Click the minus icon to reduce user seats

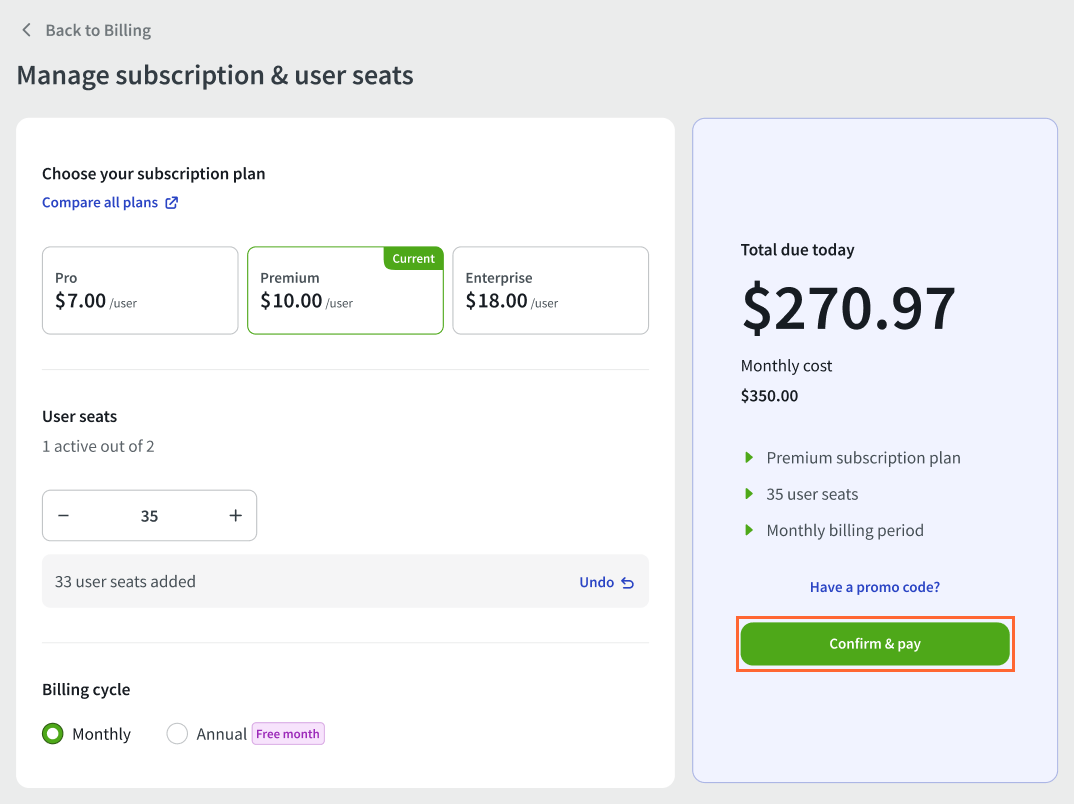click(x=63, y=515)
